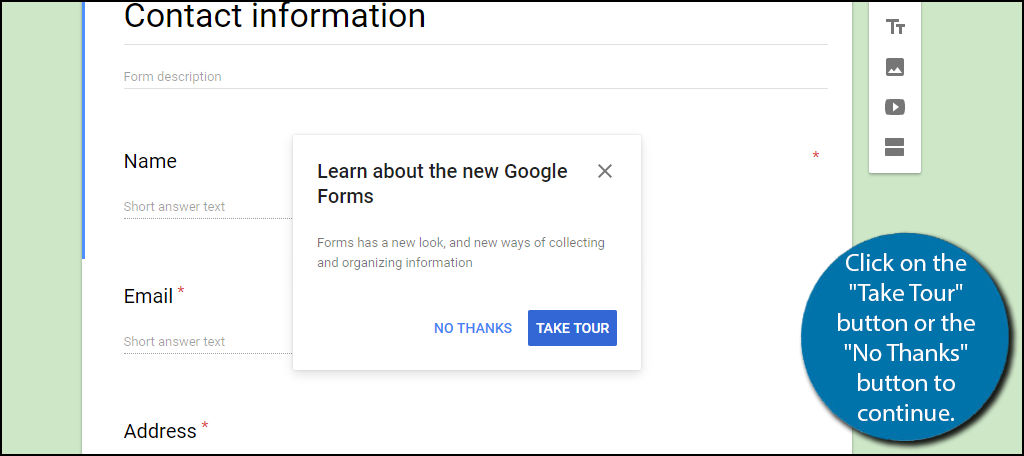Start the tour with TAKE TOUR

pyautogui.click(x=572, y=328)
